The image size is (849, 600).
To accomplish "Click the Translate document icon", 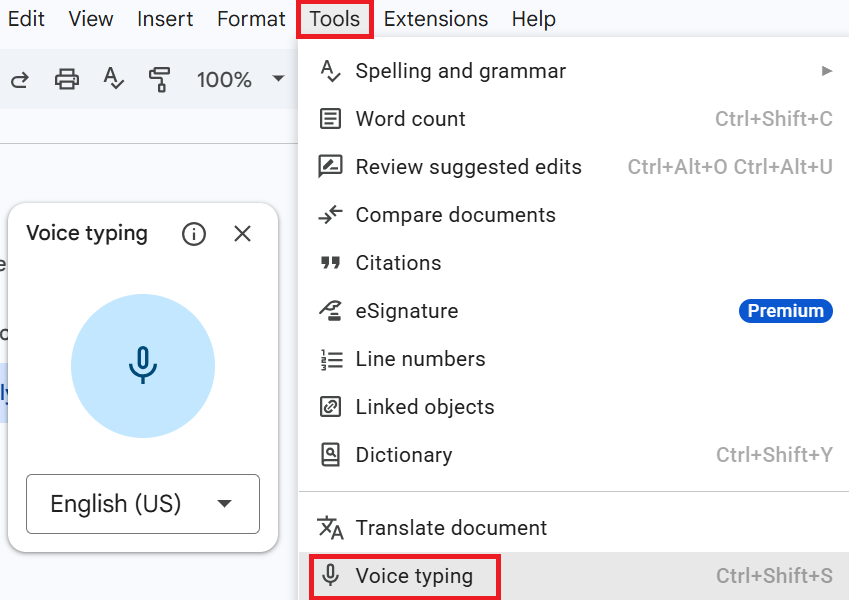I will pos(330,528).
